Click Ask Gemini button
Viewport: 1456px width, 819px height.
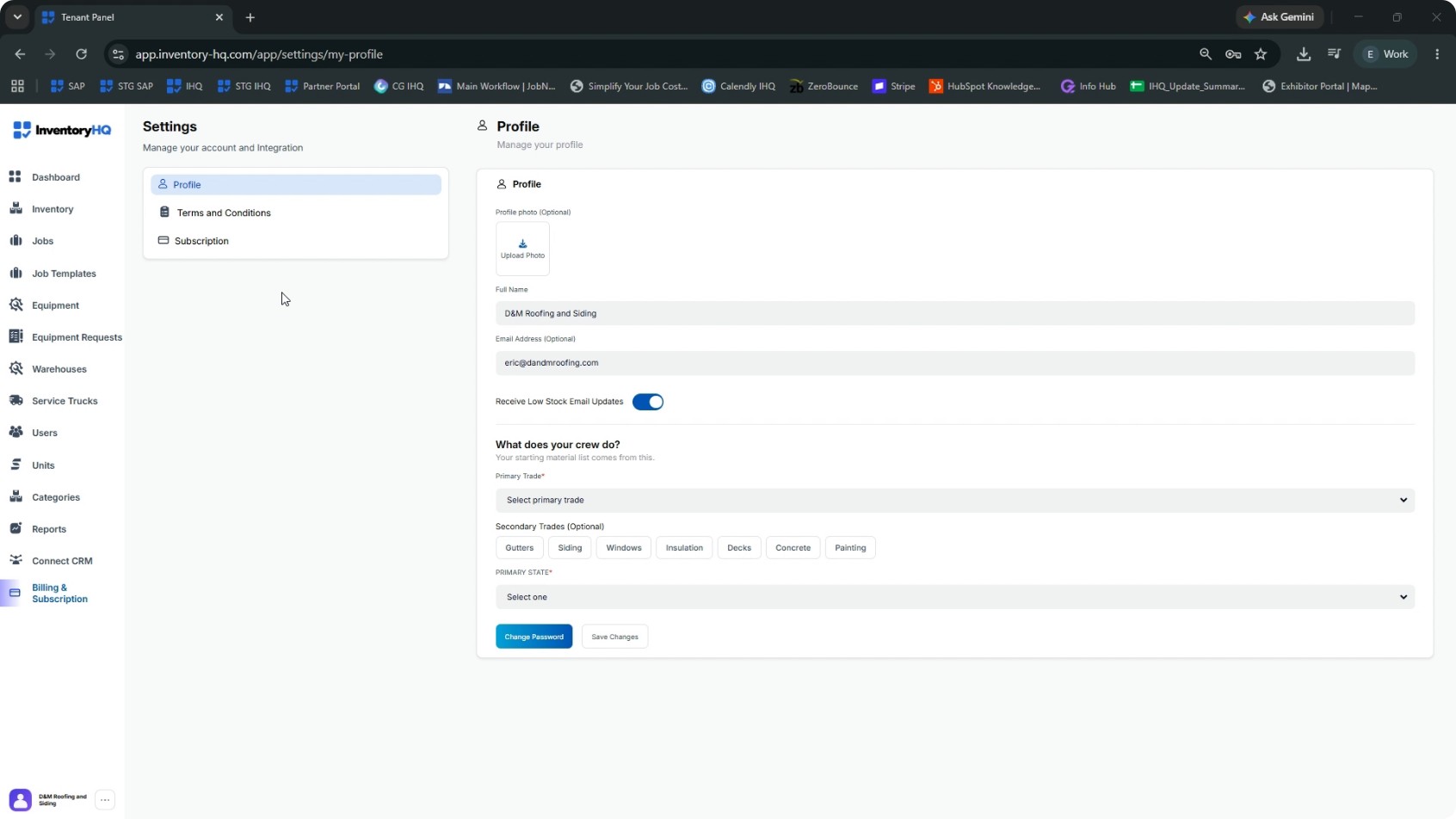click(x=1280, y=17)
